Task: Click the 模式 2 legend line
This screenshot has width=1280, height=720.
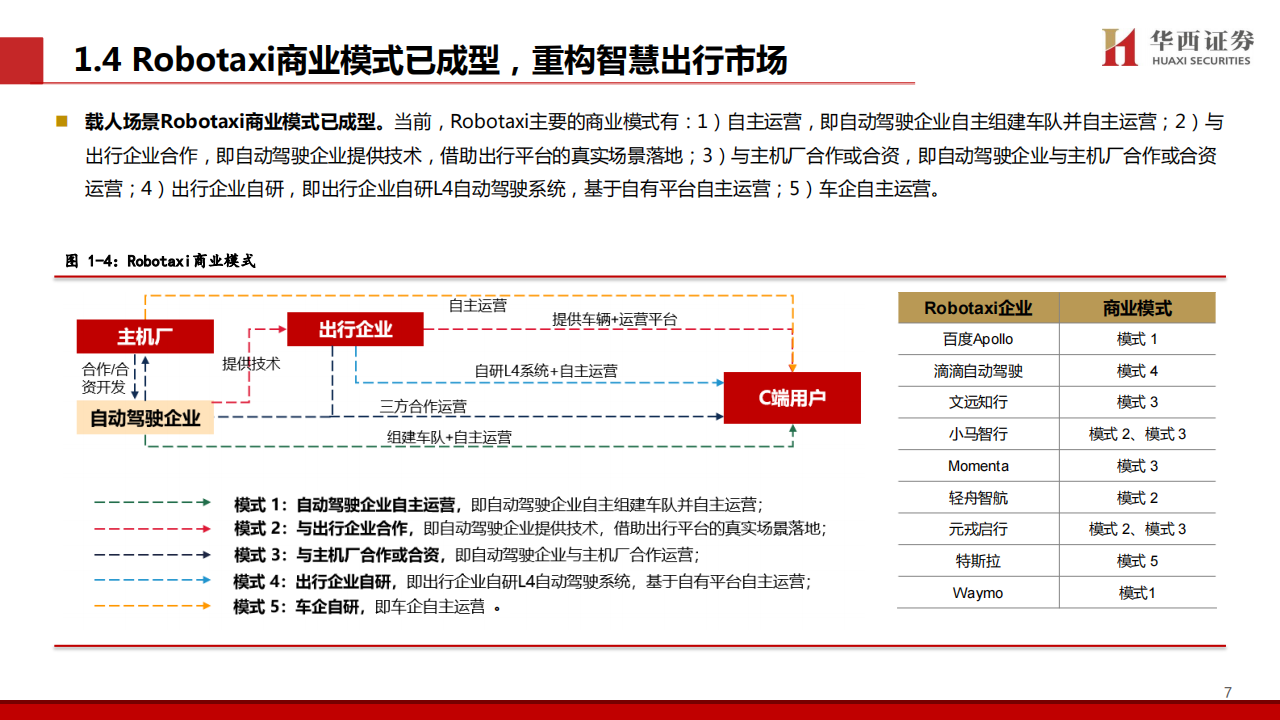Action: pos(530,529)
